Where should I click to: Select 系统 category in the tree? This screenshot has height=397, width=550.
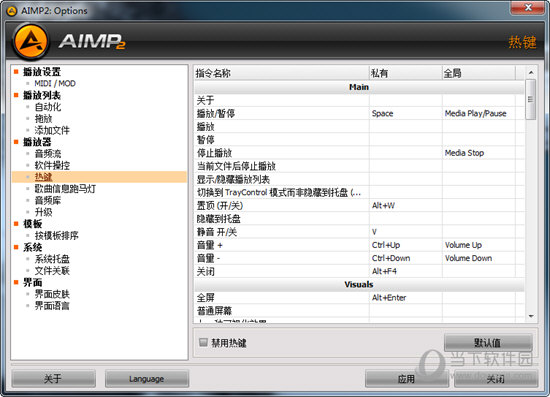tap(33, 247)
